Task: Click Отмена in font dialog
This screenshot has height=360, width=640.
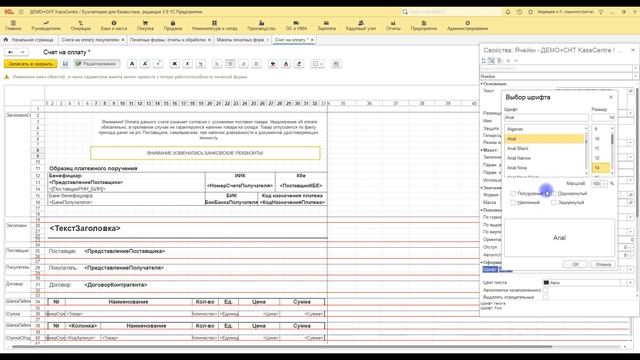Action: pos(603,264)
